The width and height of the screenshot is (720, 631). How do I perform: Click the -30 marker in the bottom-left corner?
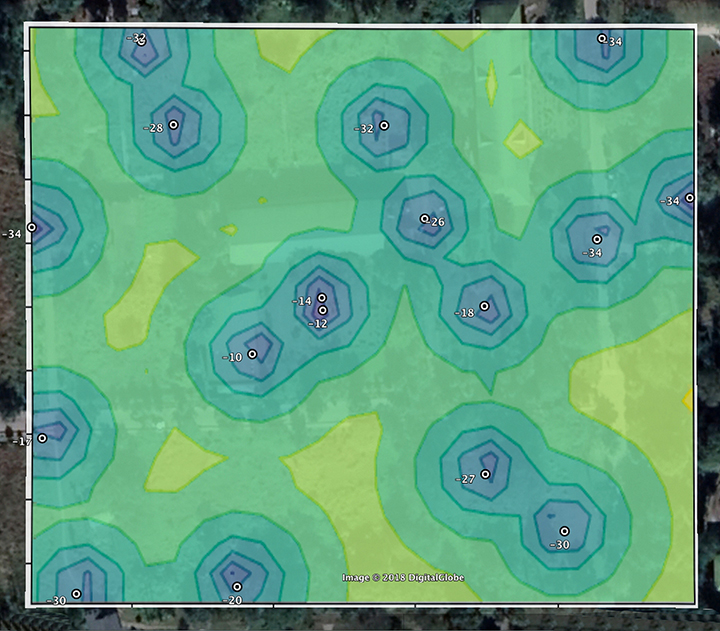(x=76, y=594)
